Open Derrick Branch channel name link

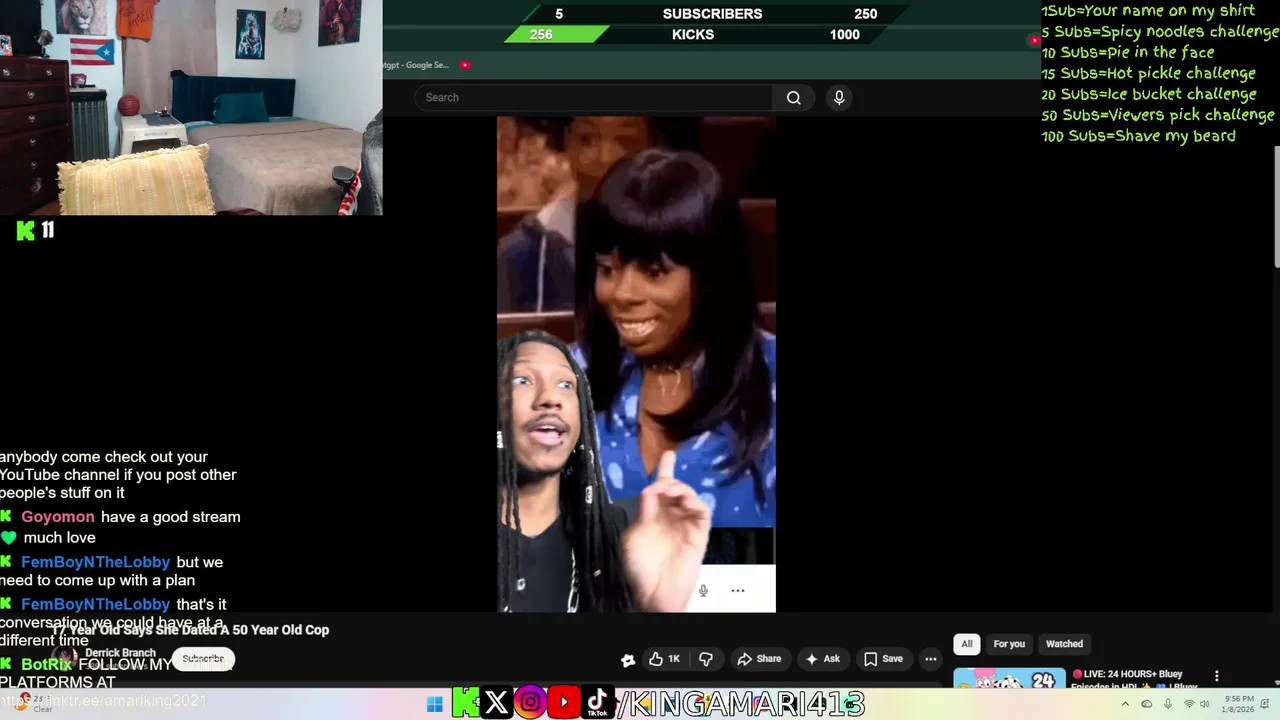(x=120, y=653)
